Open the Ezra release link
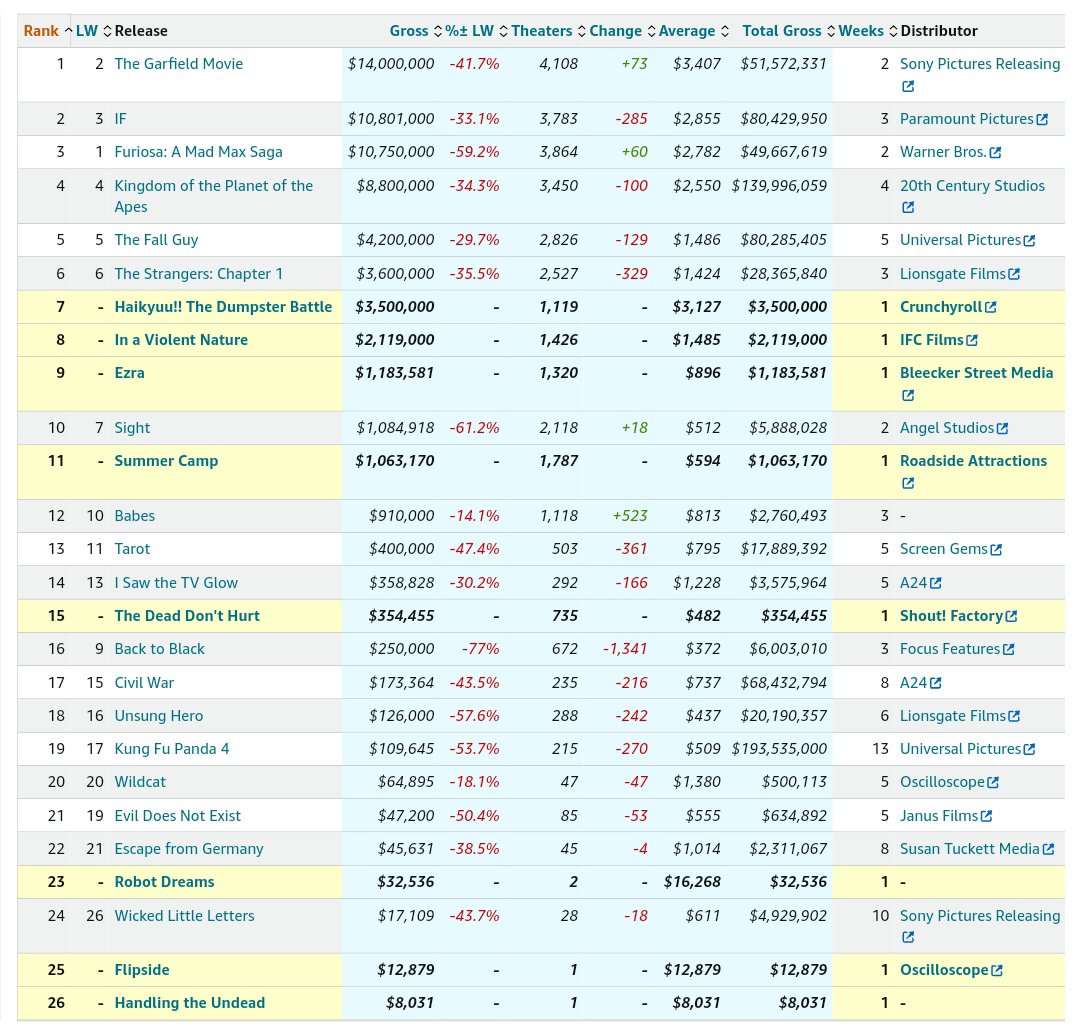 click(x=129, y=373)
